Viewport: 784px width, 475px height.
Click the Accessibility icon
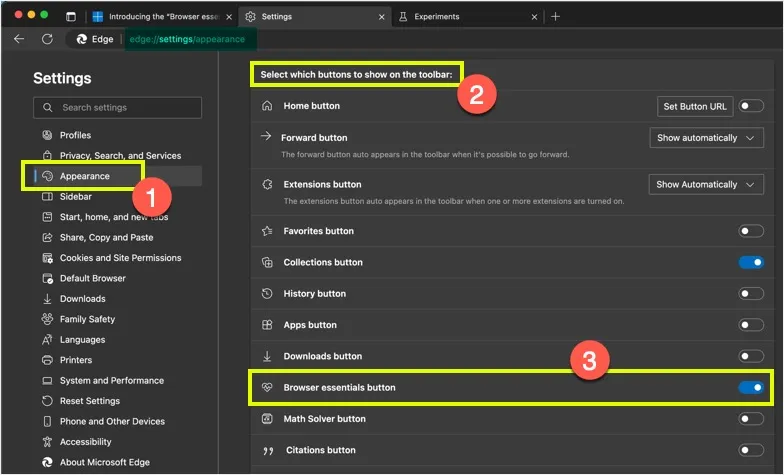[x=47, y=442]
